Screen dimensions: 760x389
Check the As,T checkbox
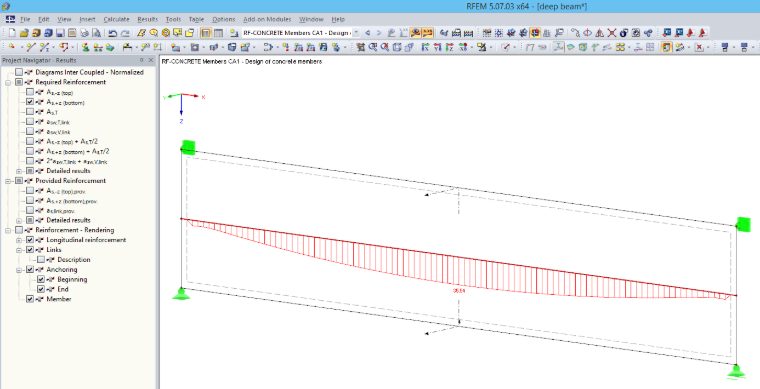[30, 112]
